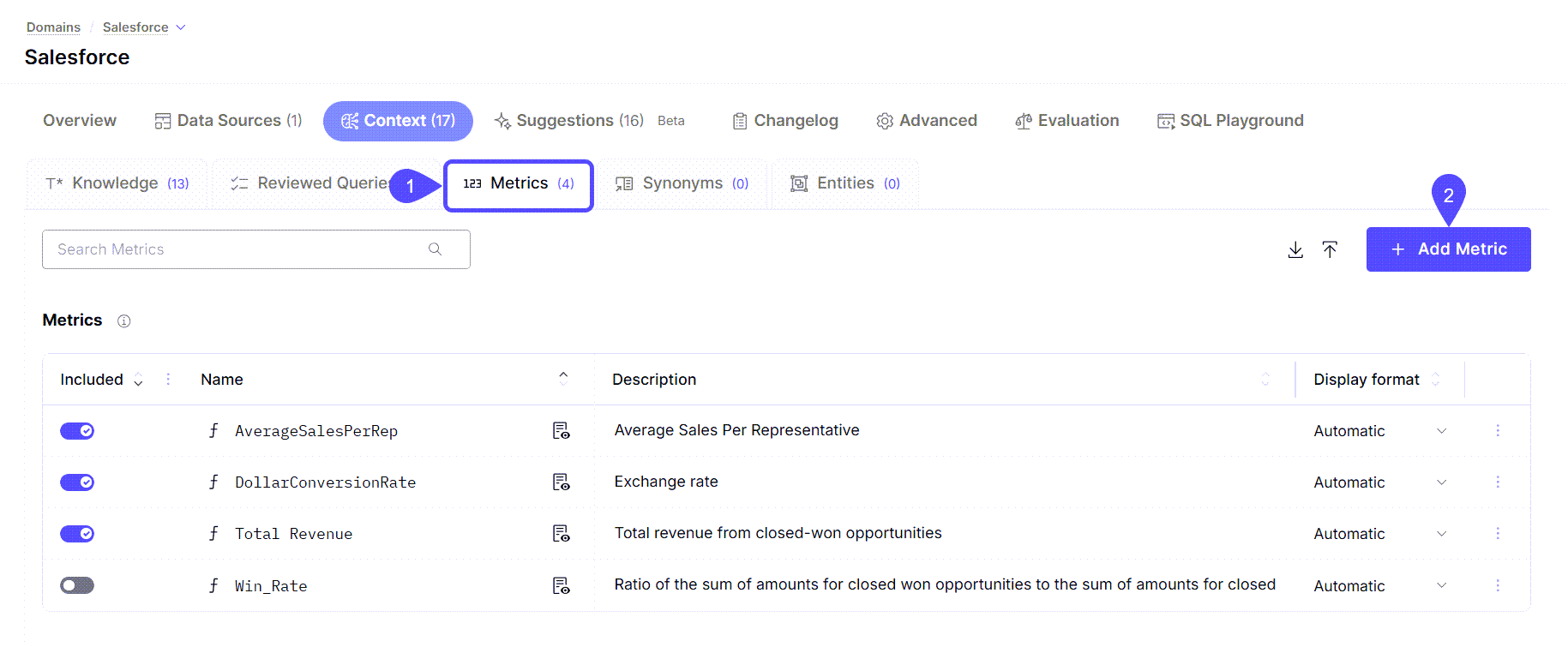Expand display format dropdown for AverageSalesPerRep
Viewport: 1568px width, 647px height.
(x=1441, y=431)
